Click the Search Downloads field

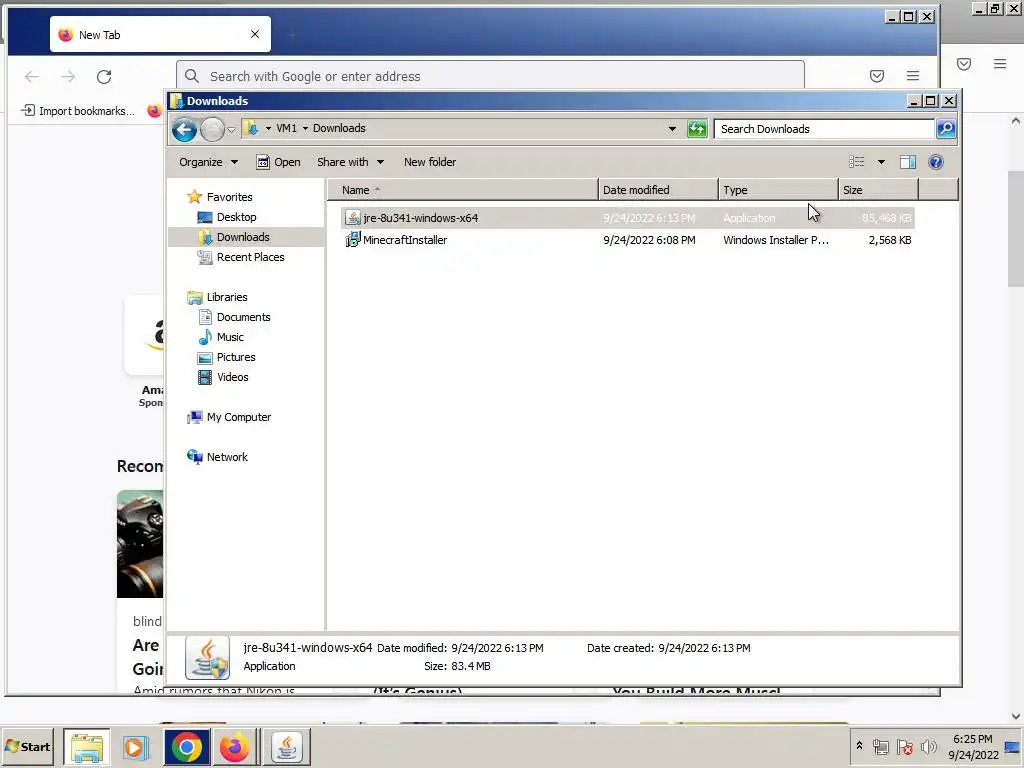824,129
